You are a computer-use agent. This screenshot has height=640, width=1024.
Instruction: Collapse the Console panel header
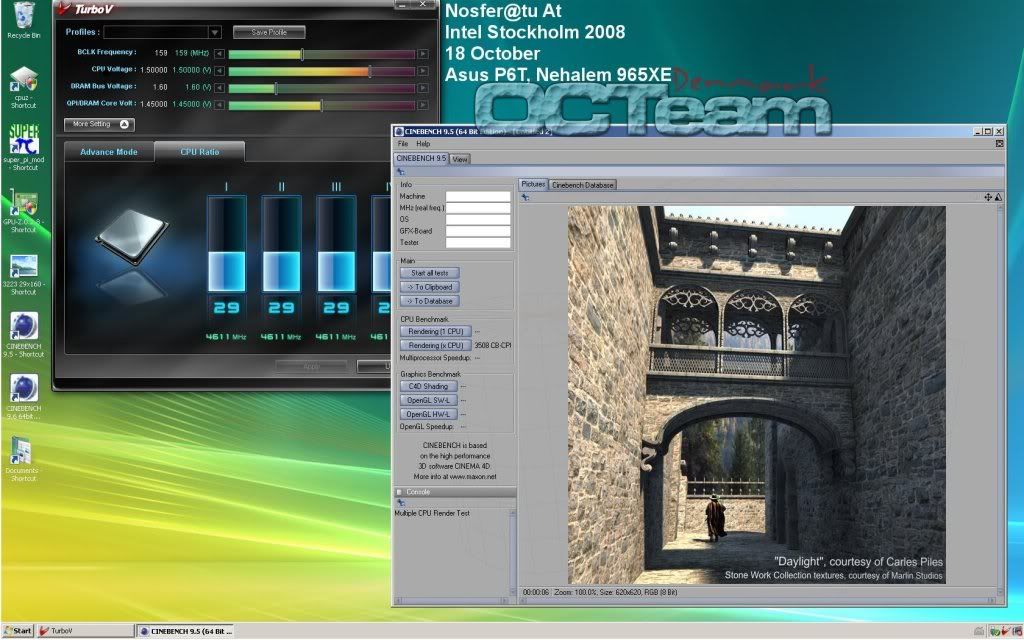point(455,492)
